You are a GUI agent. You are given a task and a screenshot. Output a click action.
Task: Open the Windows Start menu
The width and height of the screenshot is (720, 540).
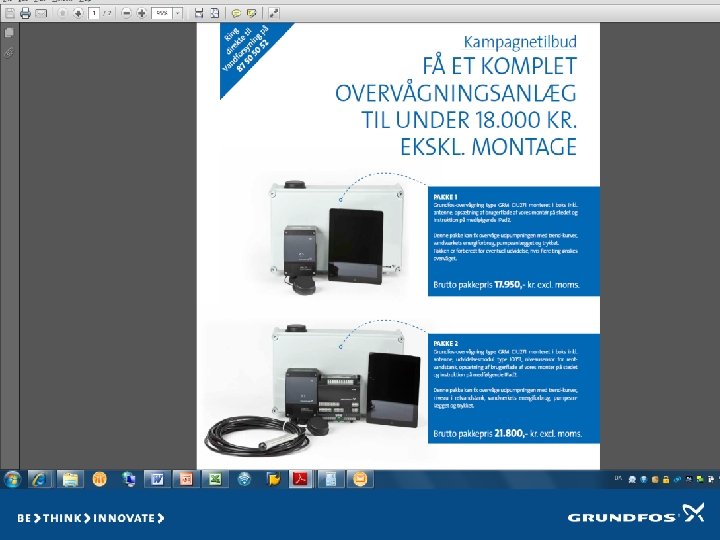pos(12,479)
